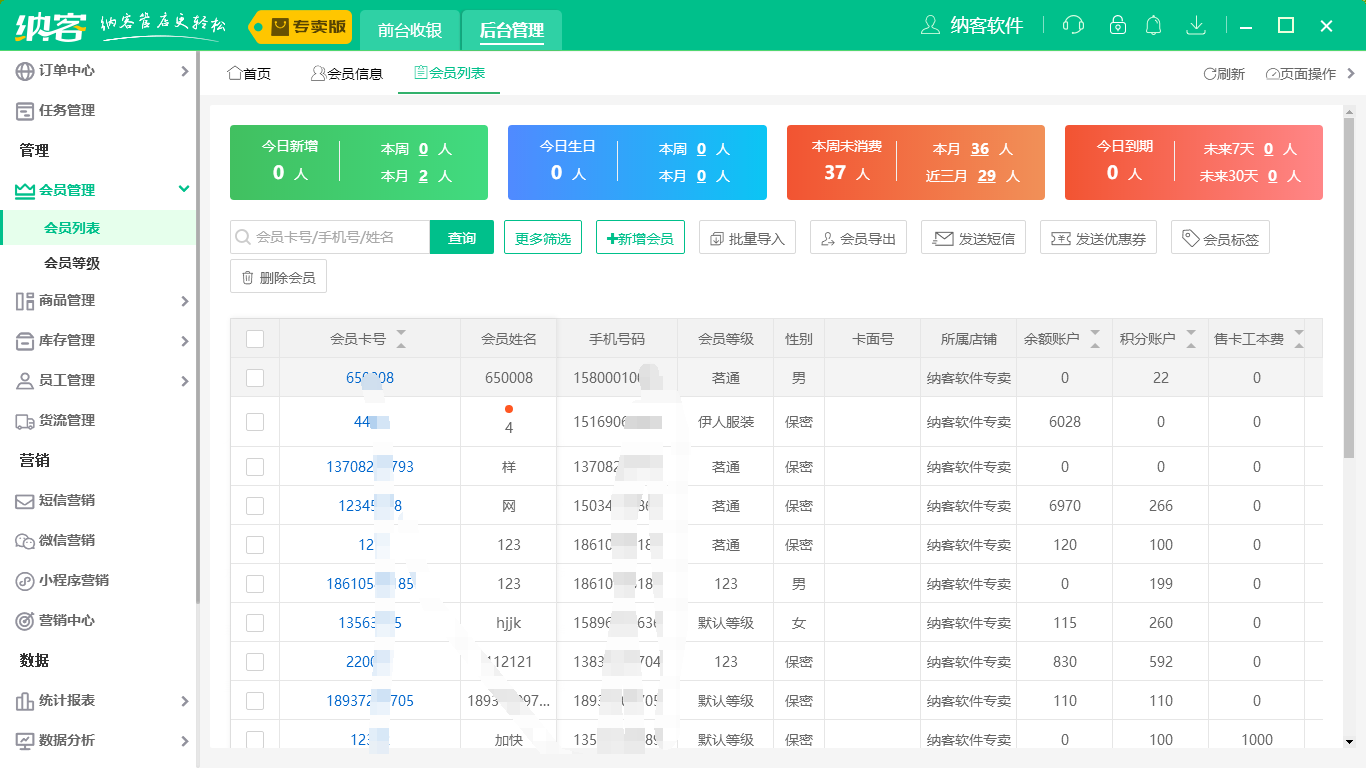Tick the checkbox for member hjjk
Screen dimensions: 1366x768
point(255,622)
